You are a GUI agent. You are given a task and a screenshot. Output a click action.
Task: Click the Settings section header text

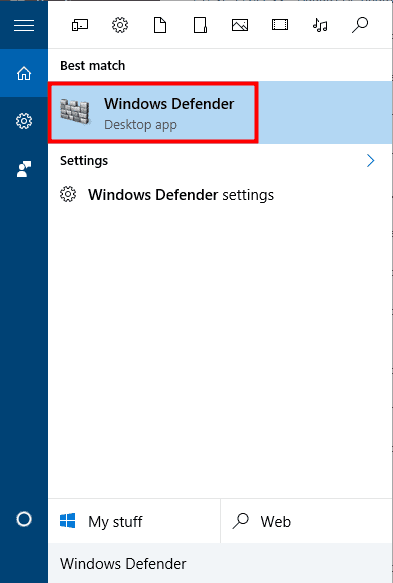[x=84, y=161]
